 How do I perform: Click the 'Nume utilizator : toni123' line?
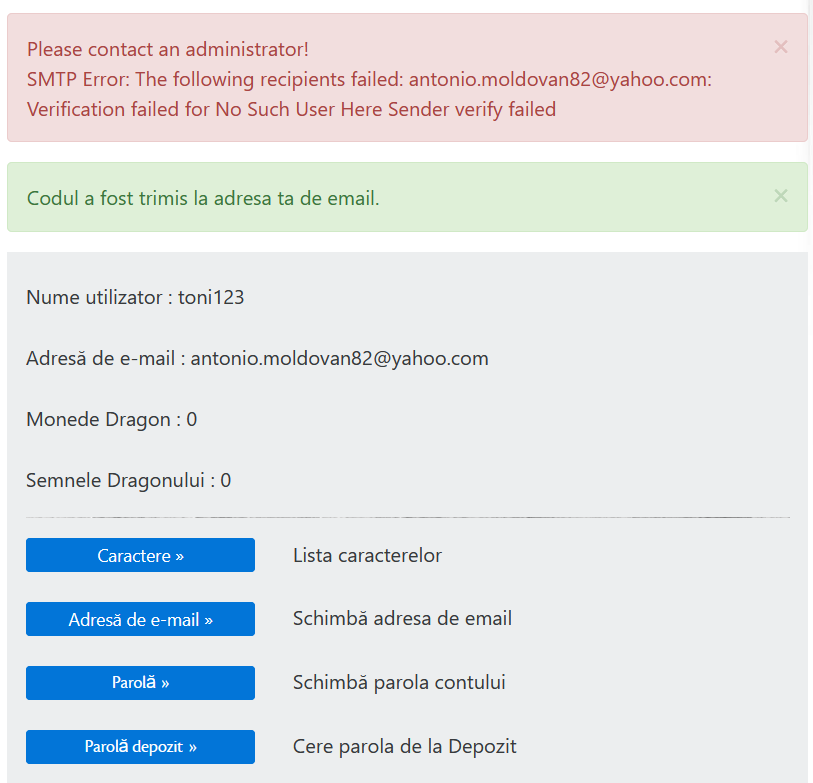click(135, 297)
